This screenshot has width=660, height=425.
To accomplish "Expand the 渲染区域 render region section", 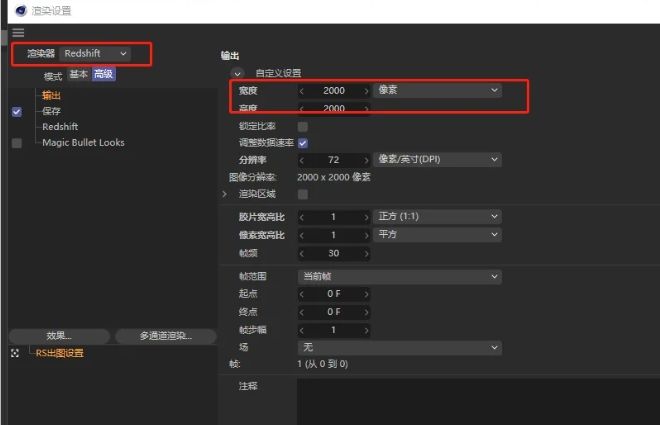I will click(224, 194).
